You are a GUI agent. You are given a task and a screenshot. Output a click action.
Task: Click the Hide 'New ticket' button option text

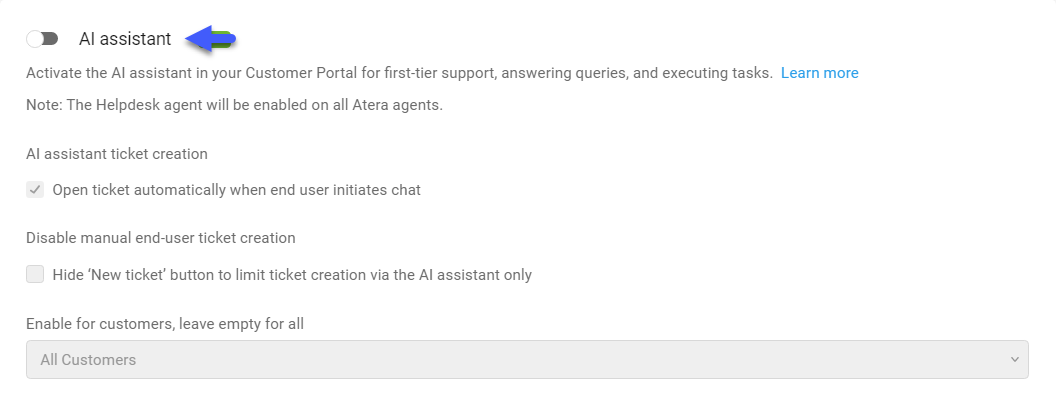point(292,275)
